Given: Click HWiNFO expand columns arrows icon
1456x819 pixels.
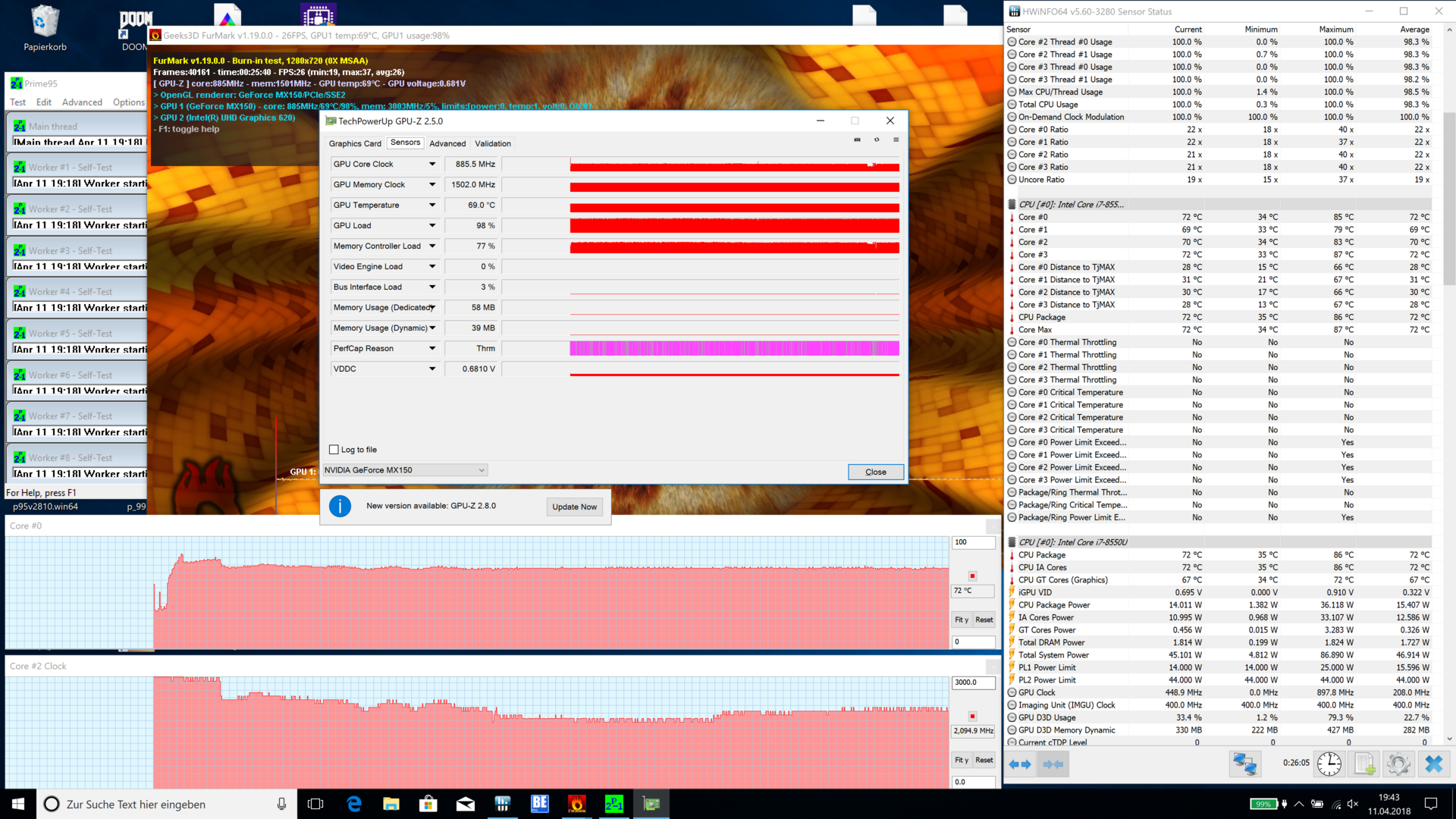Looking at the screenshot, I should pyautogui.click(x=1020, y=764).
